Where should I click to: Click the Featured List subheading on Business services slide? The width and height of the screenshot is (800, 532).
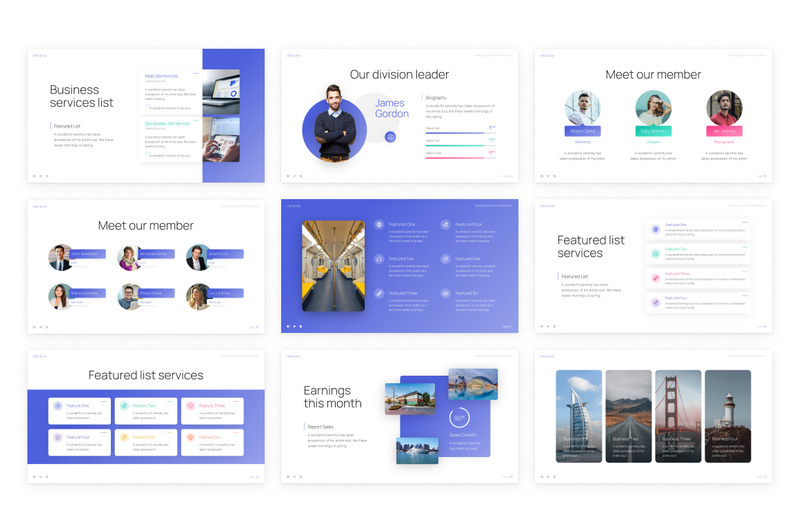click(67, 126)
